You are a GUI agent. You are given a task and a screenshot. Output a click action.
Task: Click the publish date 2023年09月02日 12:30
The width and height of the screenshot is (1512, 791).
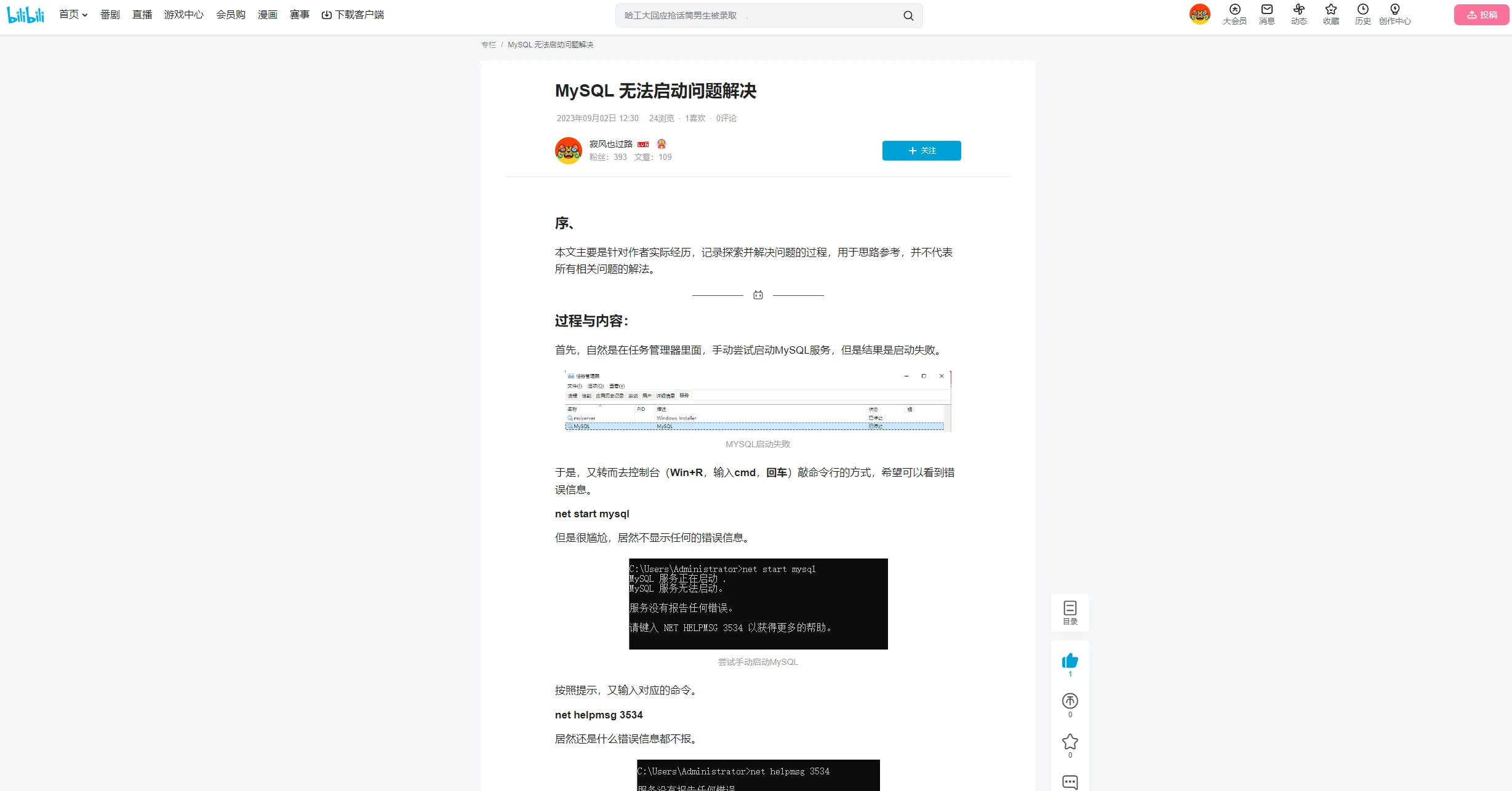pos(598,118)
